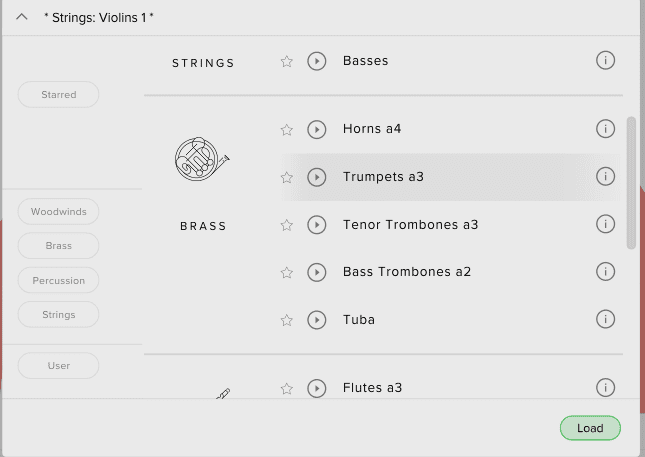Select the Tenor Trombones a3 preset
This screenshot has height=457, width=645.
(x=410, y=225)
